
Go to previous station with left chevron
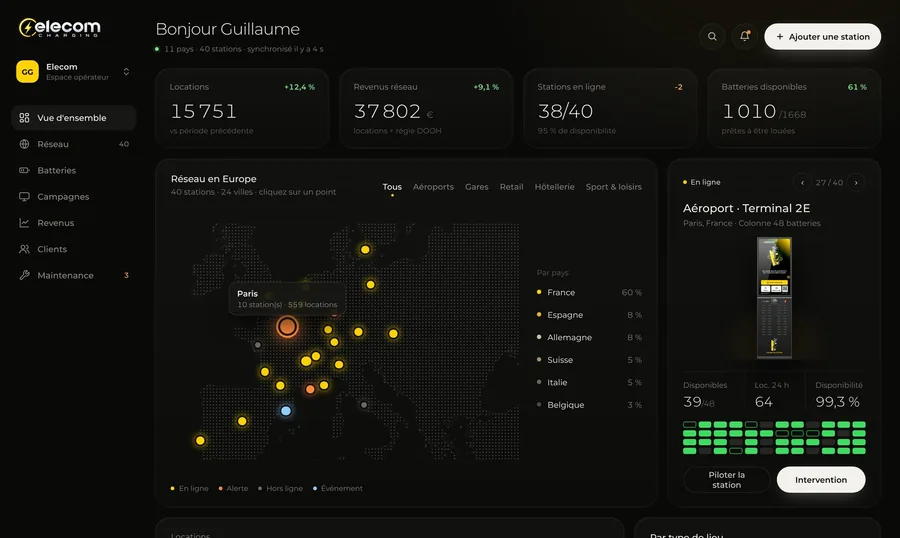802,183
